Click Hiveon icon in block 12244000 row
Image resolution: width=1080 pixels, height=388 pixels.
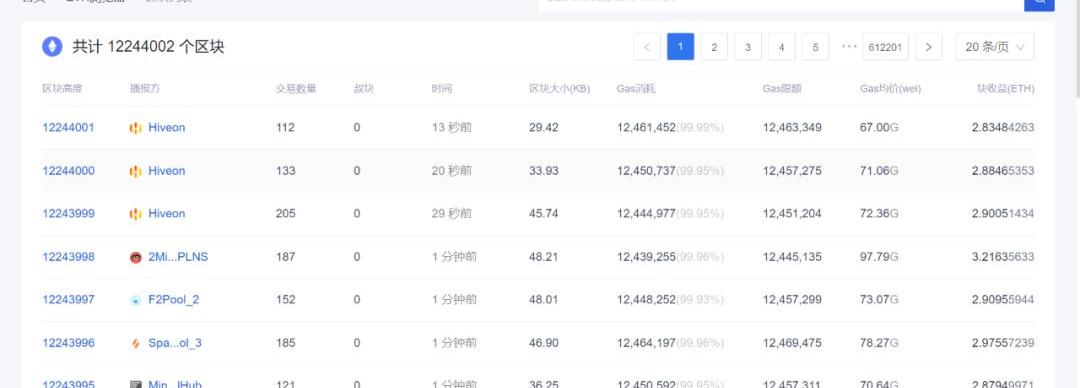click(136, 171)
